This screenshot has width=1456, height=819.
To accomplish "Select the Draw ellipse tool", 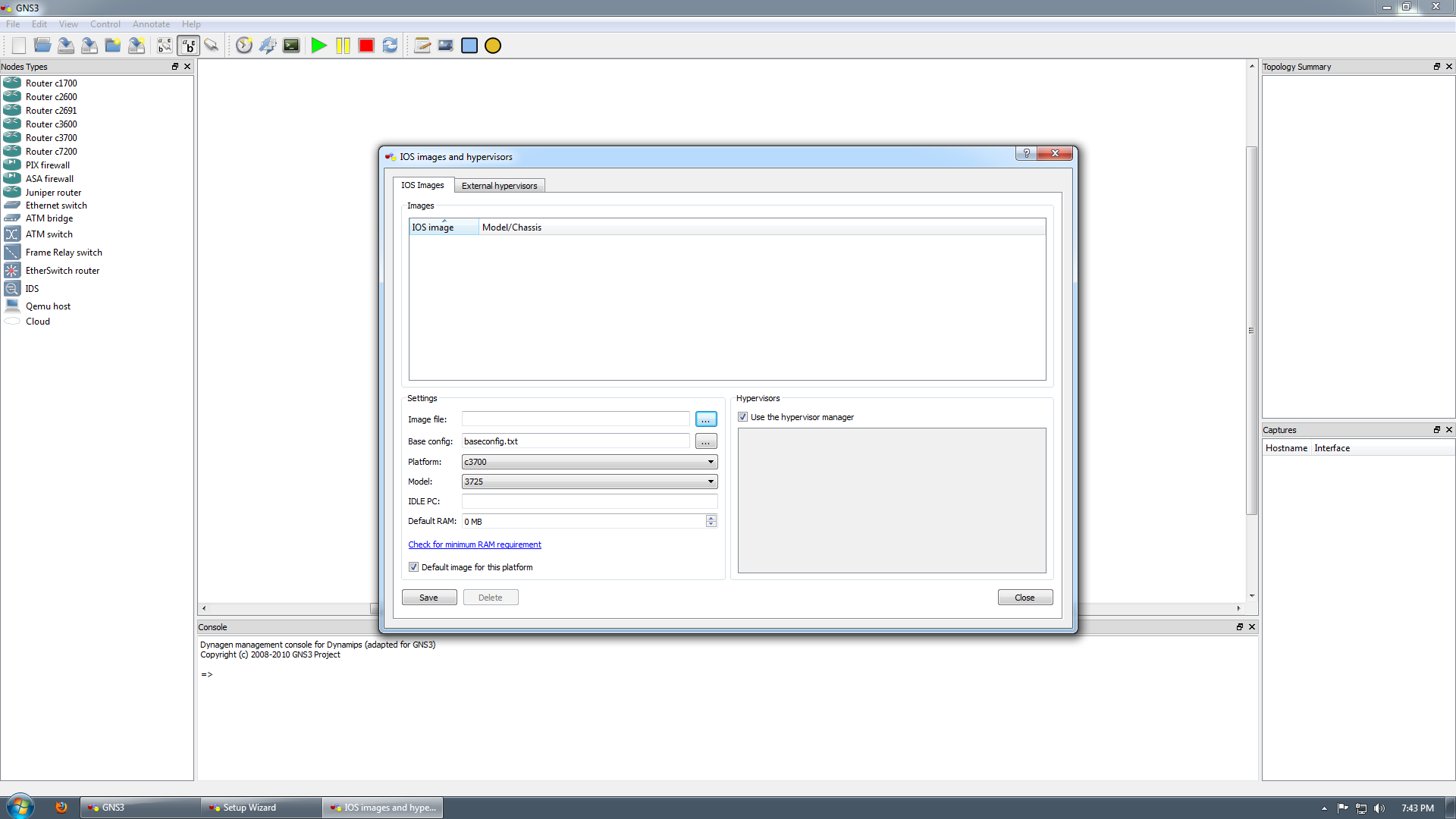I will click(x=493, y=45).
